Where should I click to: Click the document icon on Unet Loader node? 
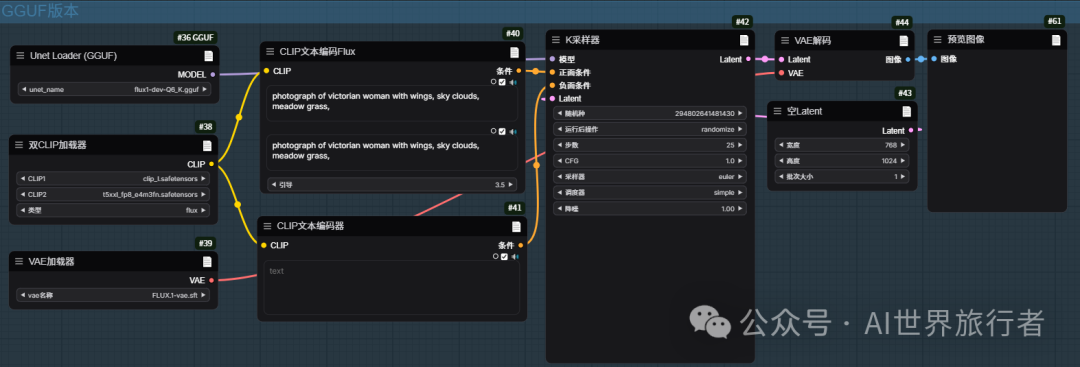click(x=208, y=56)
